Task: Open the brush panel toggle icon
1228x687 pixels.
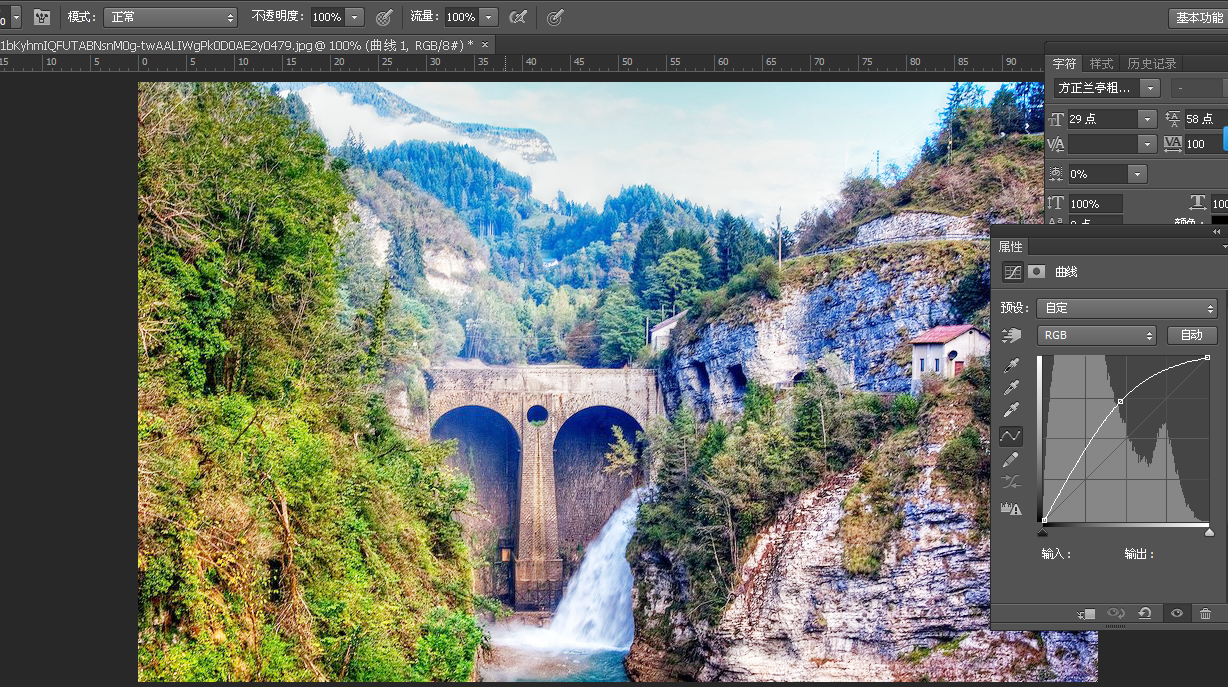Action: point(42,17)
